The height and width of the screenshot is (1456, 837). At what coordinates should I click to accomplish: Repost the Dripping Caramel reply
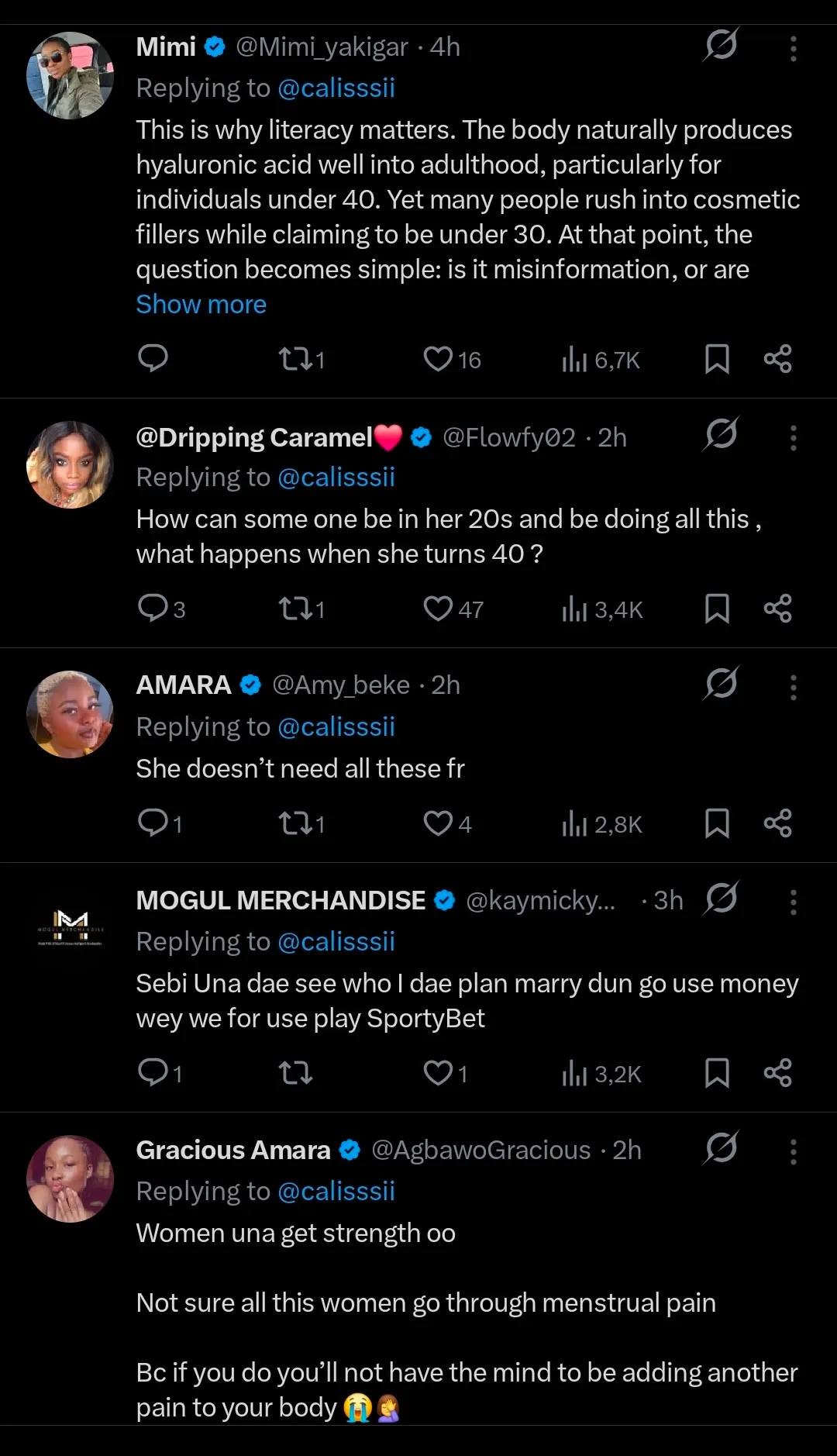[295, 609]
